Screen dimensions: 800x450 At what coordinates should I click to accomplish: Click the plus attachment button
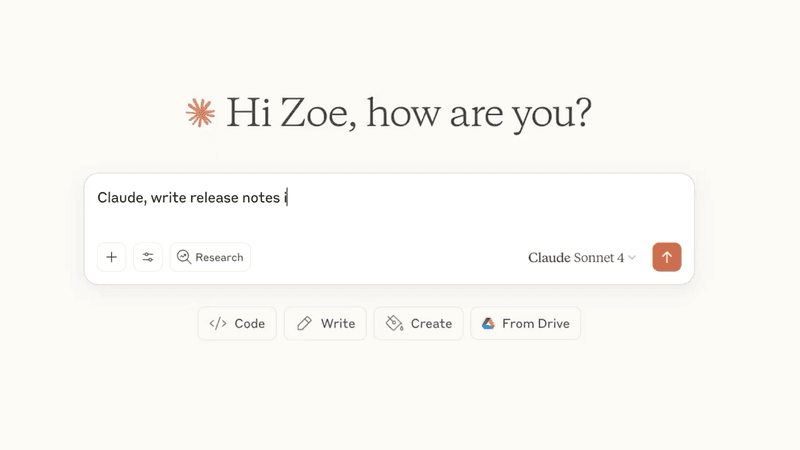(x=111, y=257)
